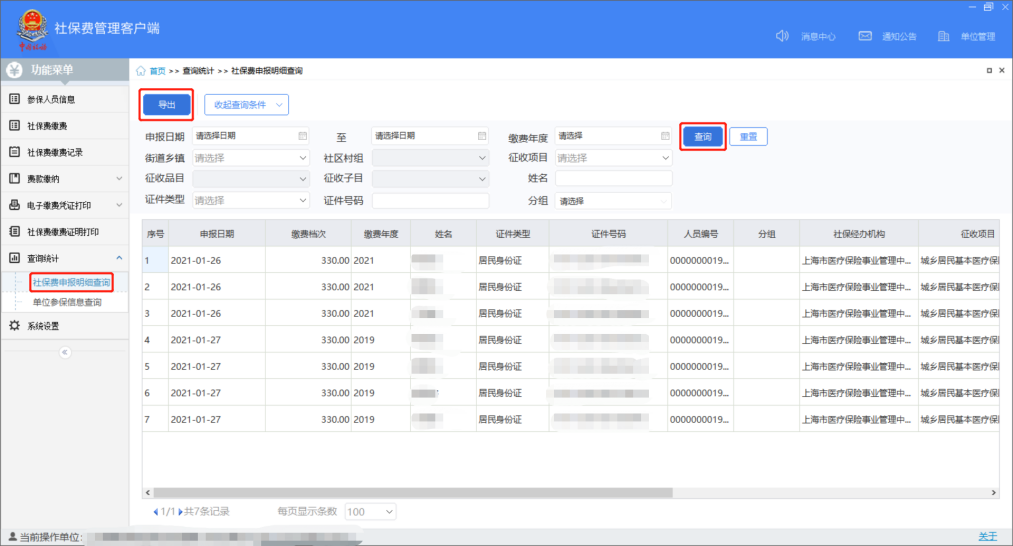Click the horizontal scrollbar under the table
The height and width of the screenshot is (546, 1013).
click(570, 492)
